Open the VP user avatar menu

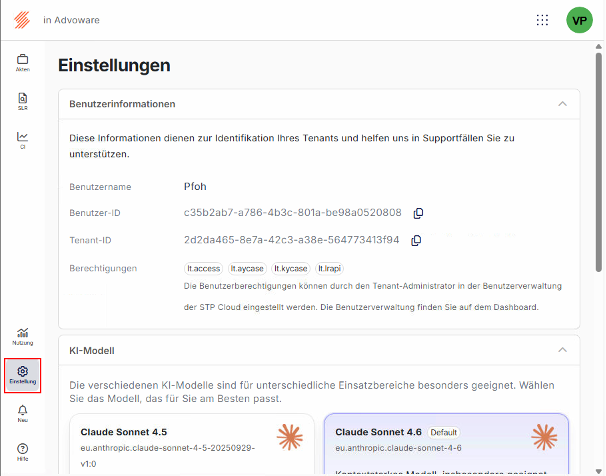(x=579, y=20)
